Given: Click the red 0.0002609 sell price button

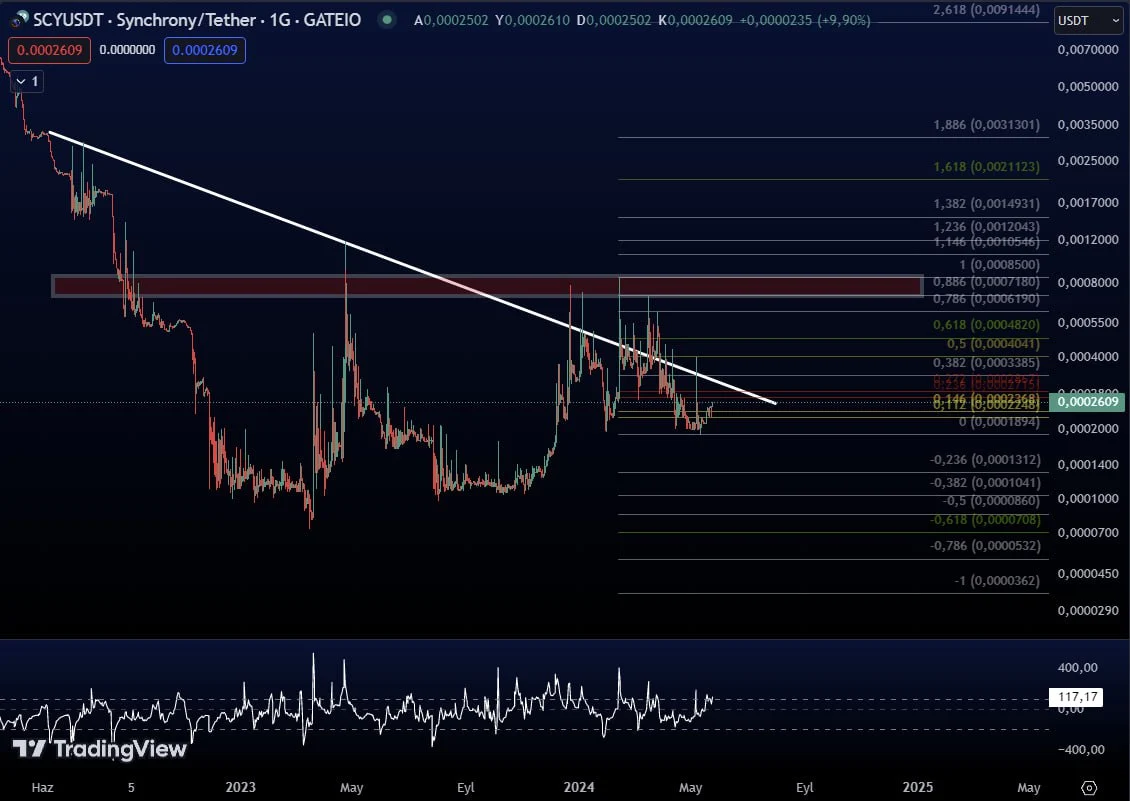Looking at the screenshot, I should point(50,50).
